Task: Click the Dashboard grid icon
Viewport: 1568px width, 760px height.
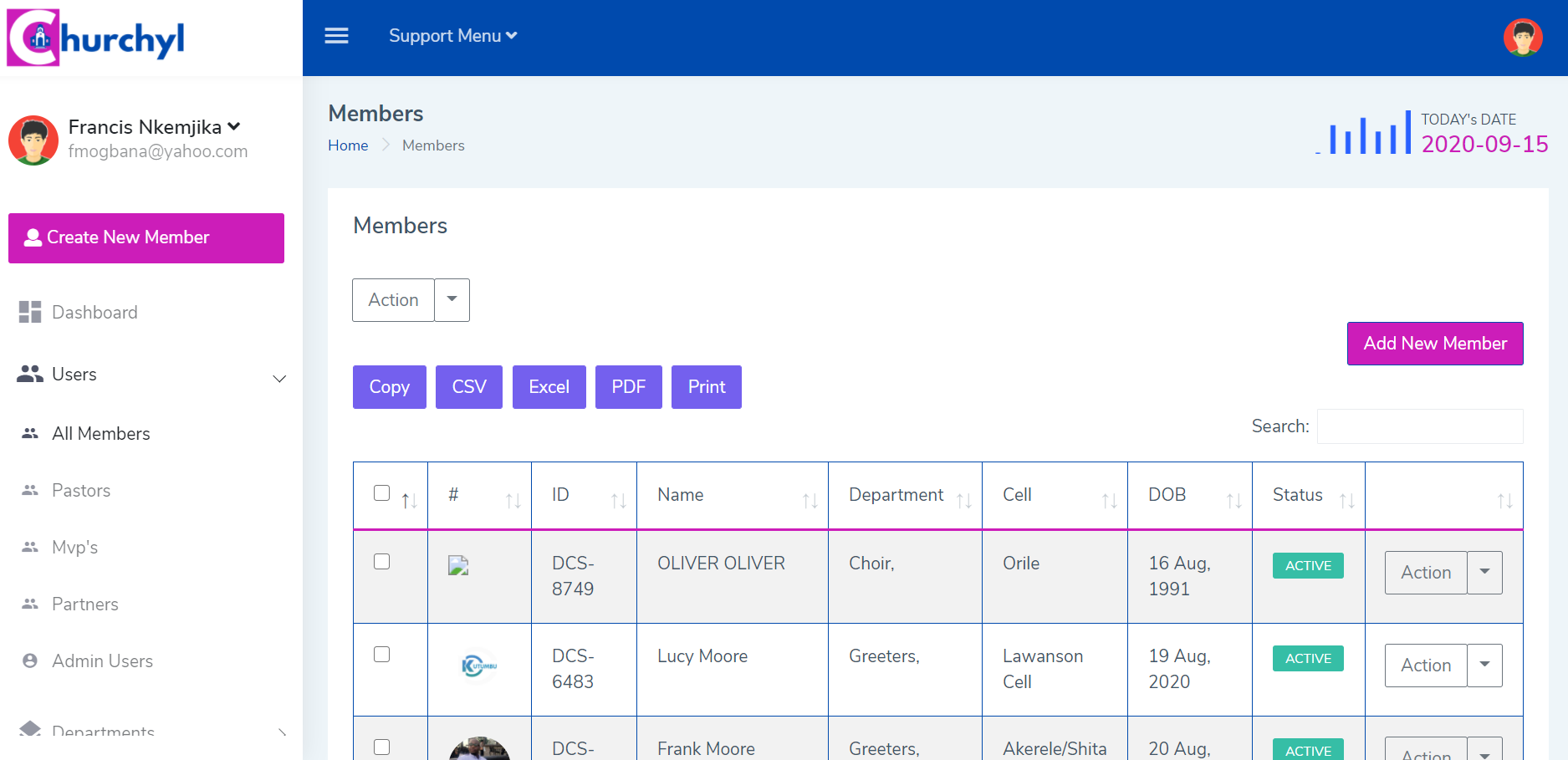Action: pyautogui.click(x=30, y=312)
